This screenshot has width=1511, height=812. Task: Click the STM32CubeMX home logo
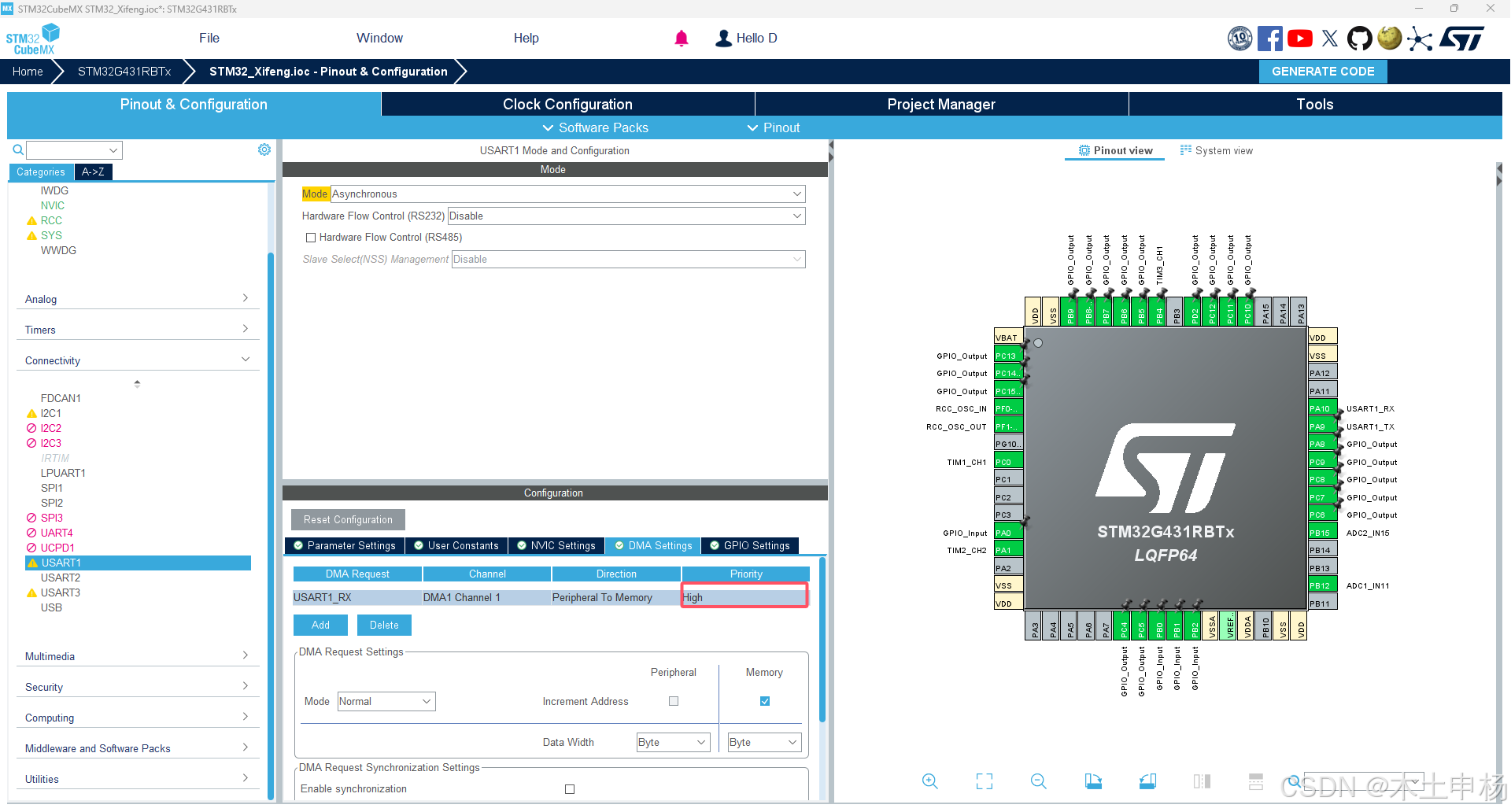pyautogui.click(x=32, y=39)
